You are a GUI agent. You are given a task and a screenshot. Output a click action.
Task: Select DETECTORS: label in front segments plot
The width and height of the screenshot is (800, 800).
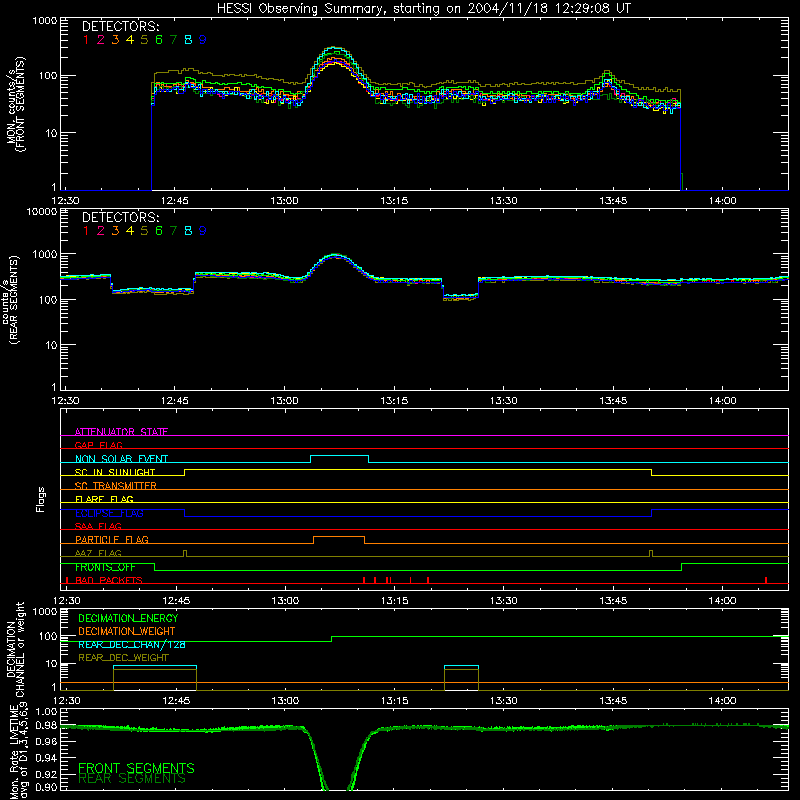tap(121, 26)
